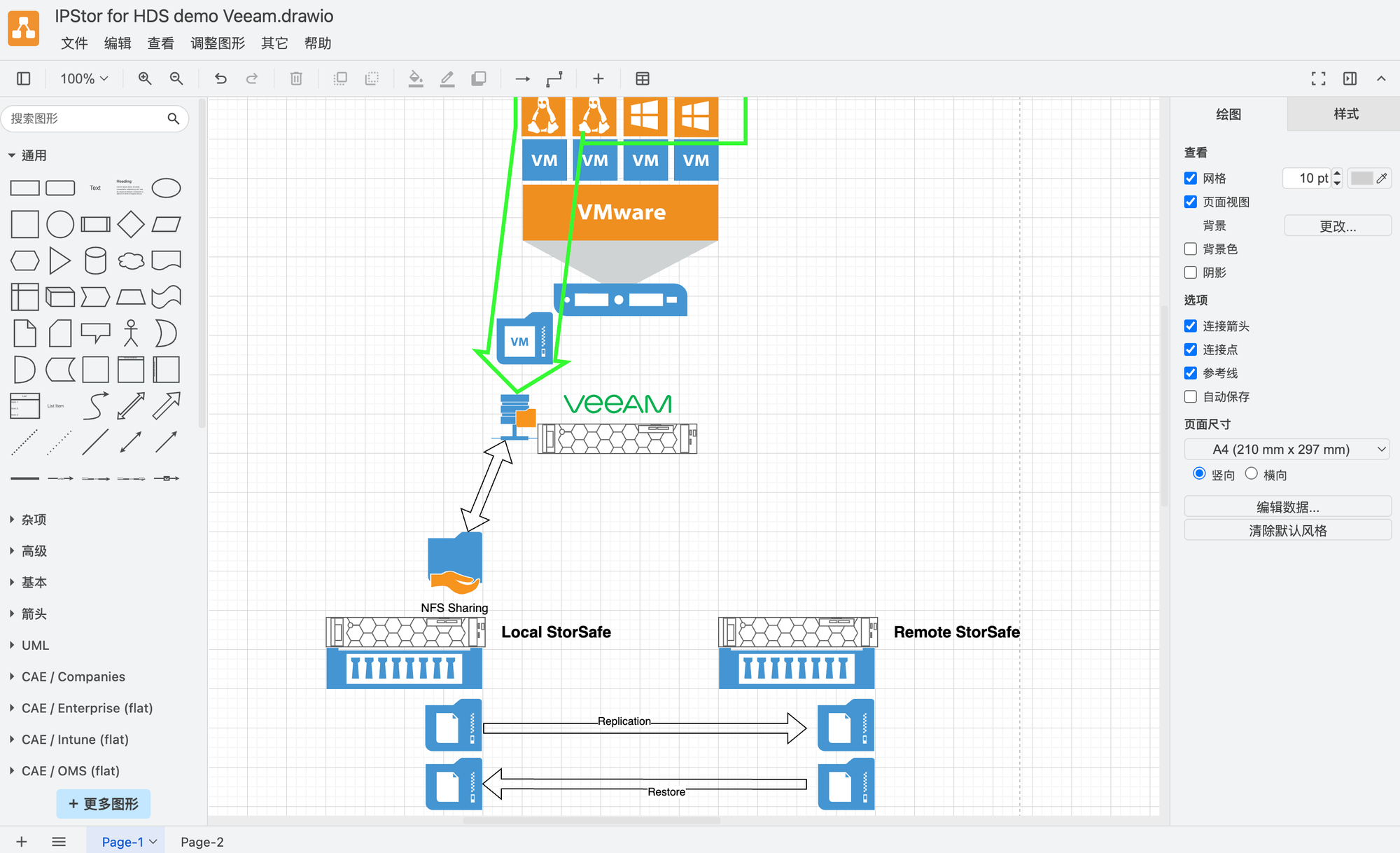Redo the last undone action
Image resolution: width=1400 pixels, height=853 pixels.
(x=252, y=78)
